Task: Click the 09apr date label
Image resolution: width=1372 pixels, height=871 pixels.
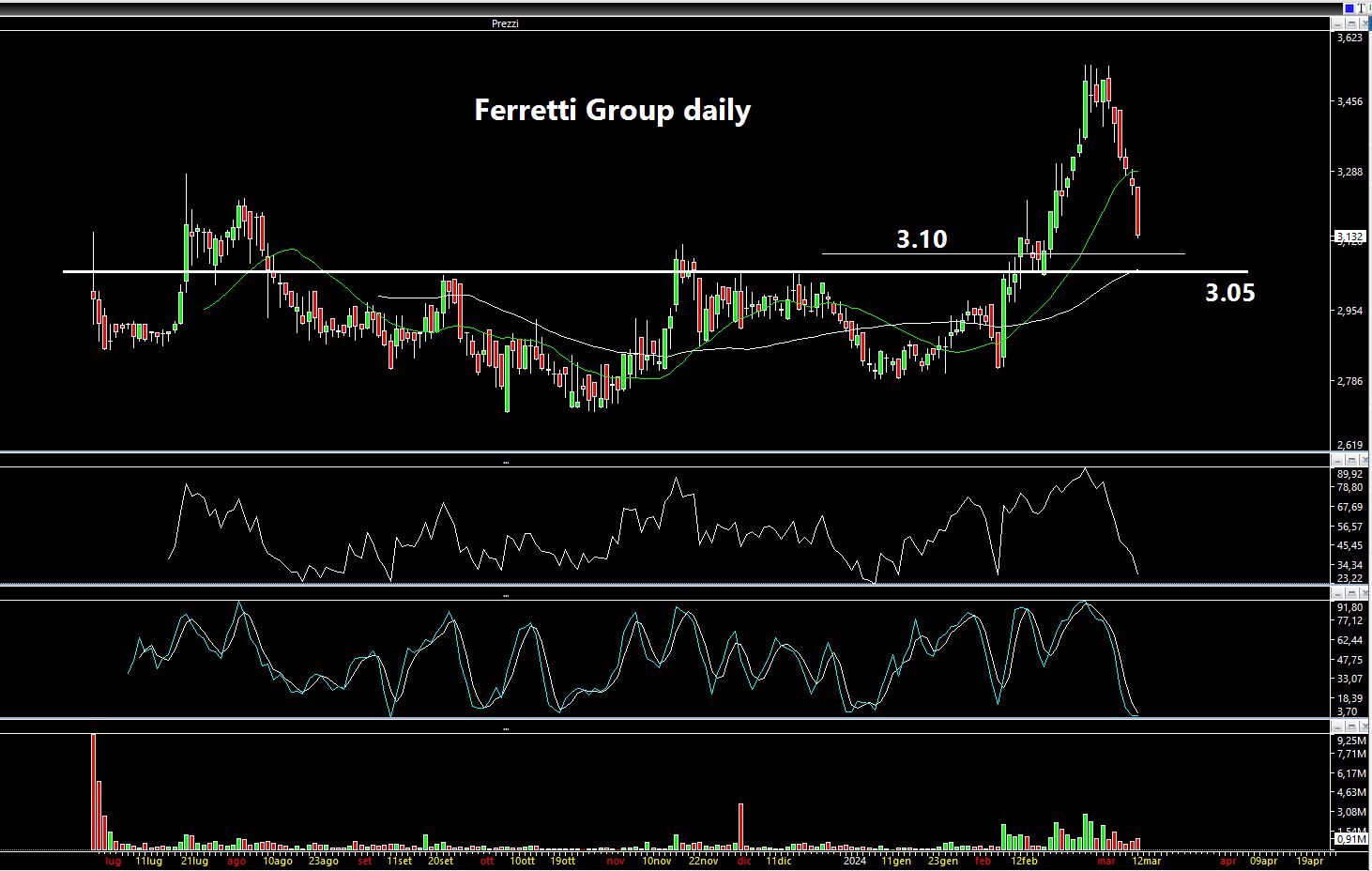Action: coord(1263,861)
